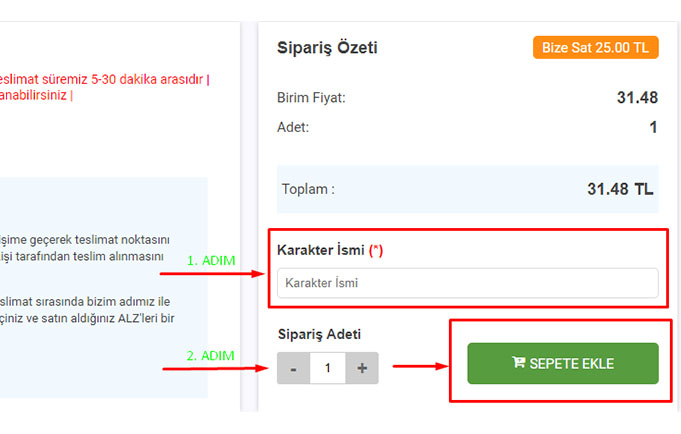Click the red required asterisk beside Karakter İsmi
681x434 pixels.
tap(376, 250)
